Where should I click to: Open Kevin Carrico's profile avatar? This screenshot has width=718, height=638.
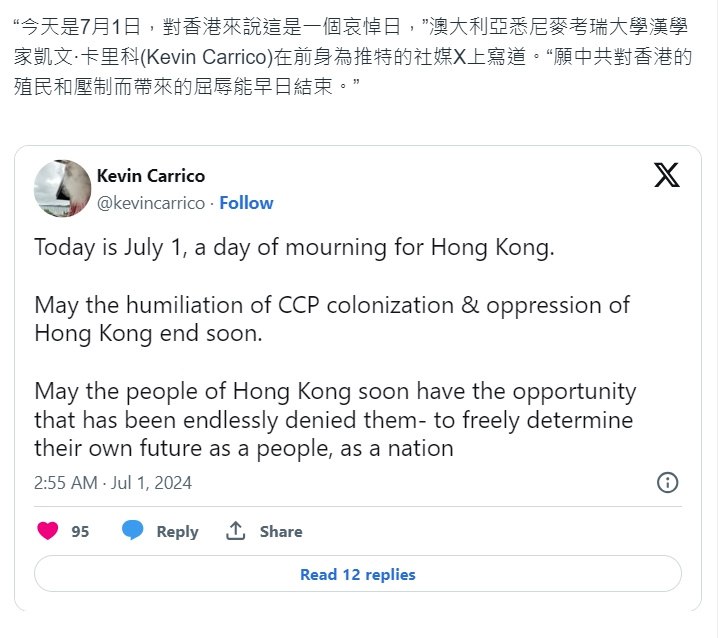62,188
